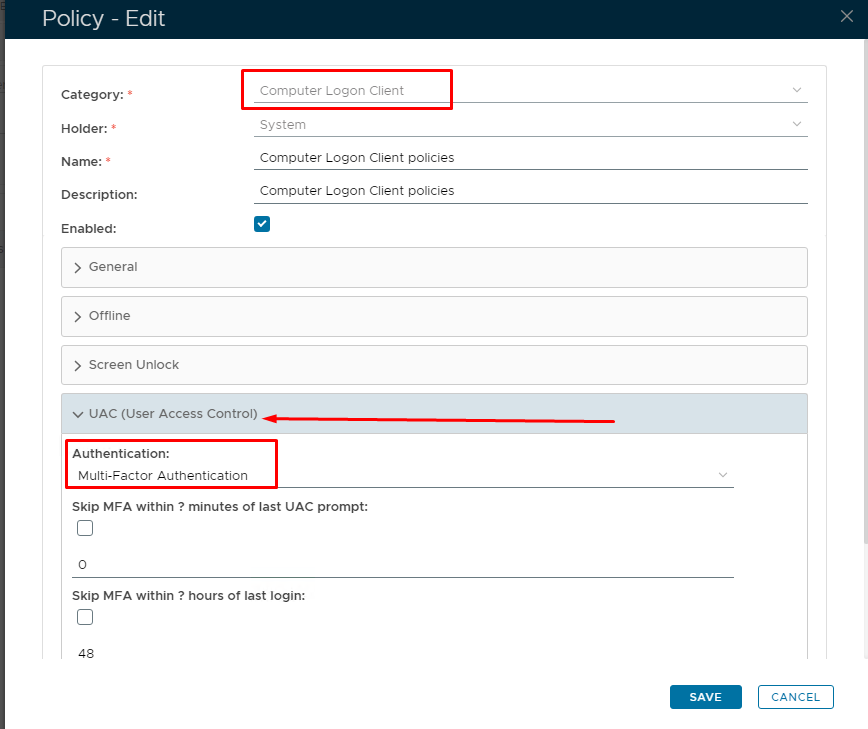Collapse the UAC section chevron
The width and height of the screenshot is (868, 729).
coord(78,414)
